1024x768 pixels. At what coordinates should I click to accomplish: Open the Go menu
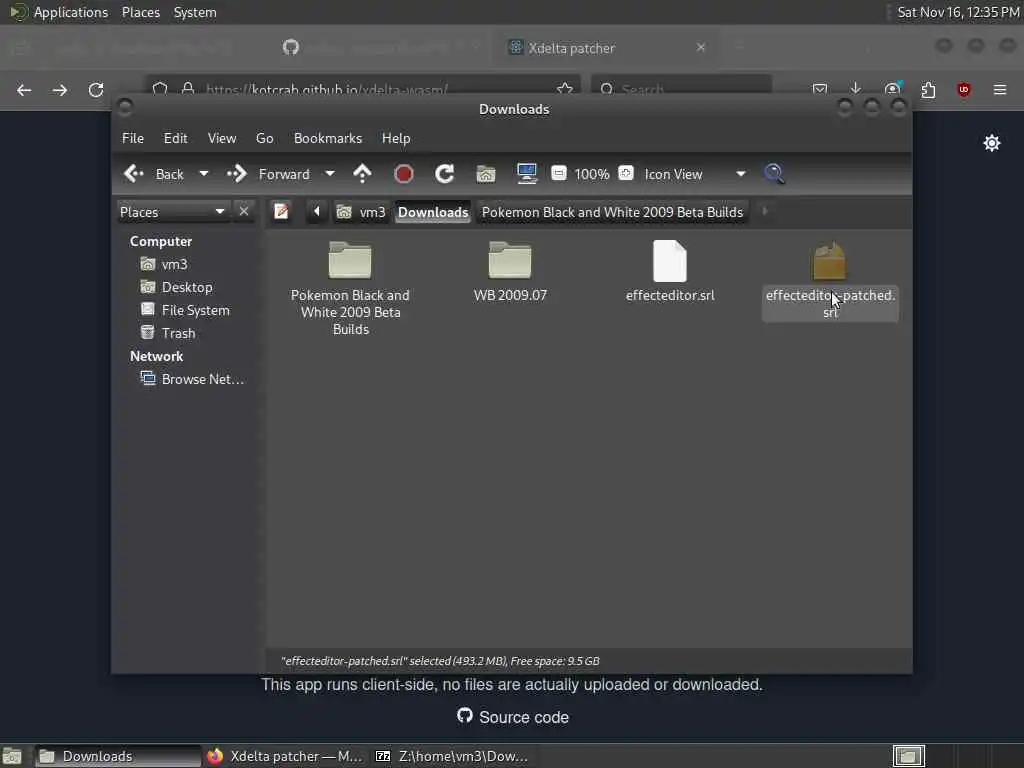coord(264,138)
